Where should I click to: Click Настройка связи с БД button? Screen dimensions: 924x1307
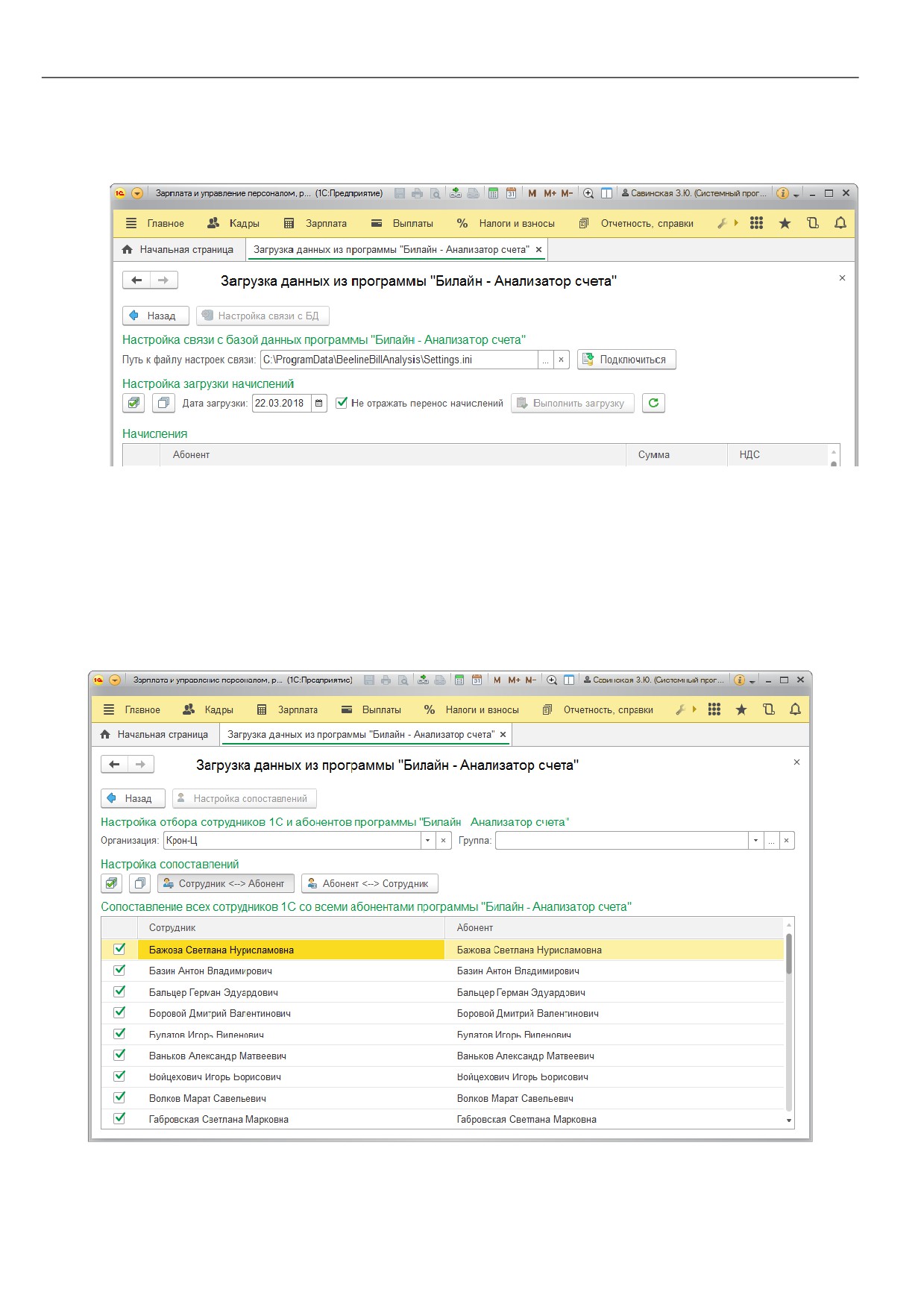(x=263, y=316)
